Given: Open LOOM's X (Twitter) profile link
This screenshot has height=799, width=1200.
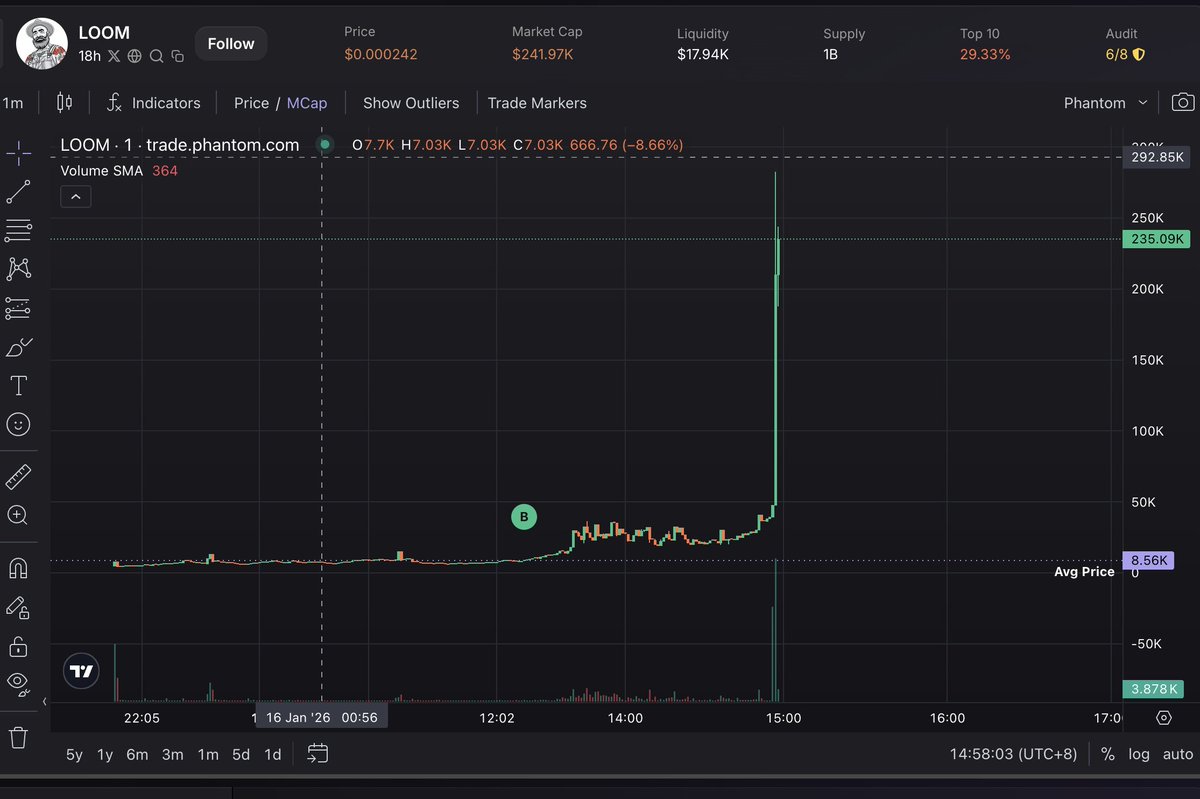Looking at the screenshot, I should click(x=115, y=56).
